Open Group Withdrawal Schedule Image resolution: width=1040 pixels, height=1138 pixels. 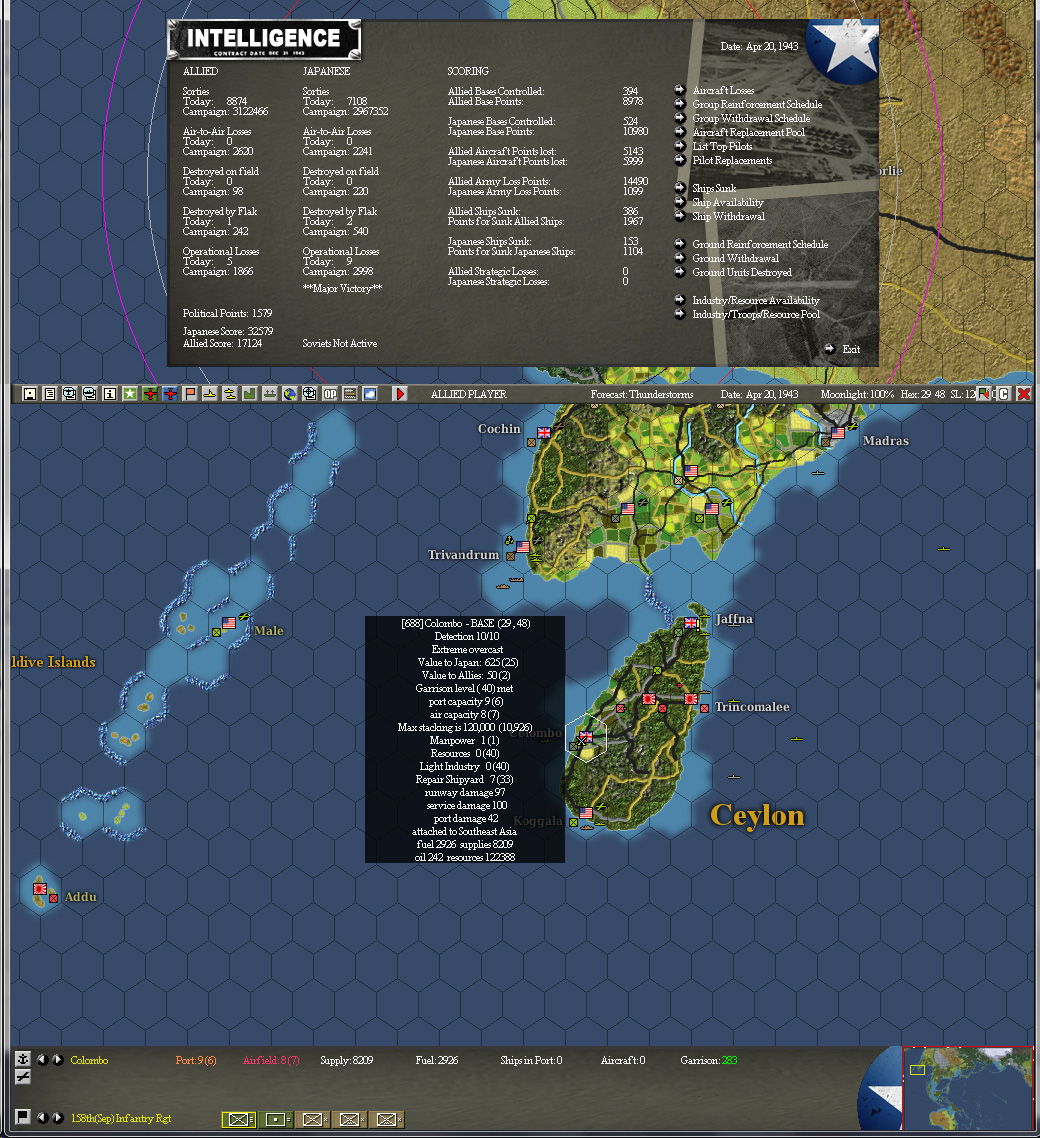[x=750, y=118]
